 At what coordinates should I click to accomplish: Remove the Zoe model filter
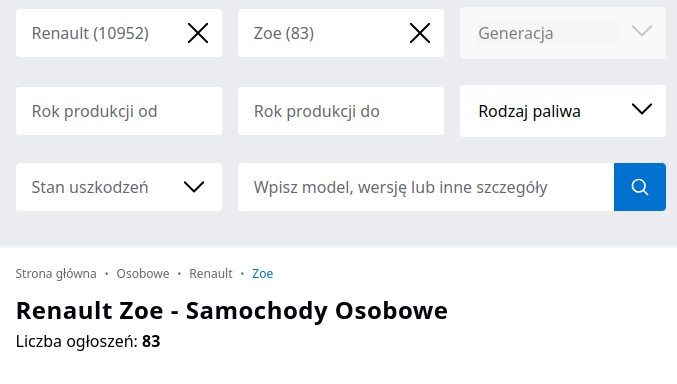(x=420, y=33)
